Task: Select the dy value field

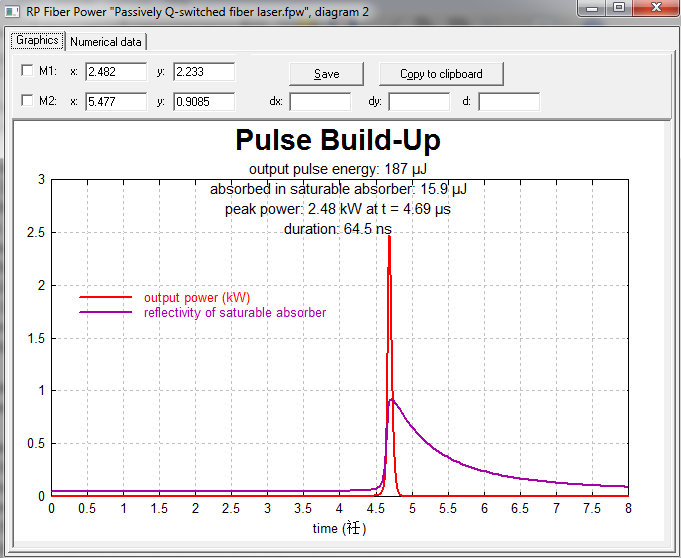Action: pyautogui.click(x=419, y=102)
